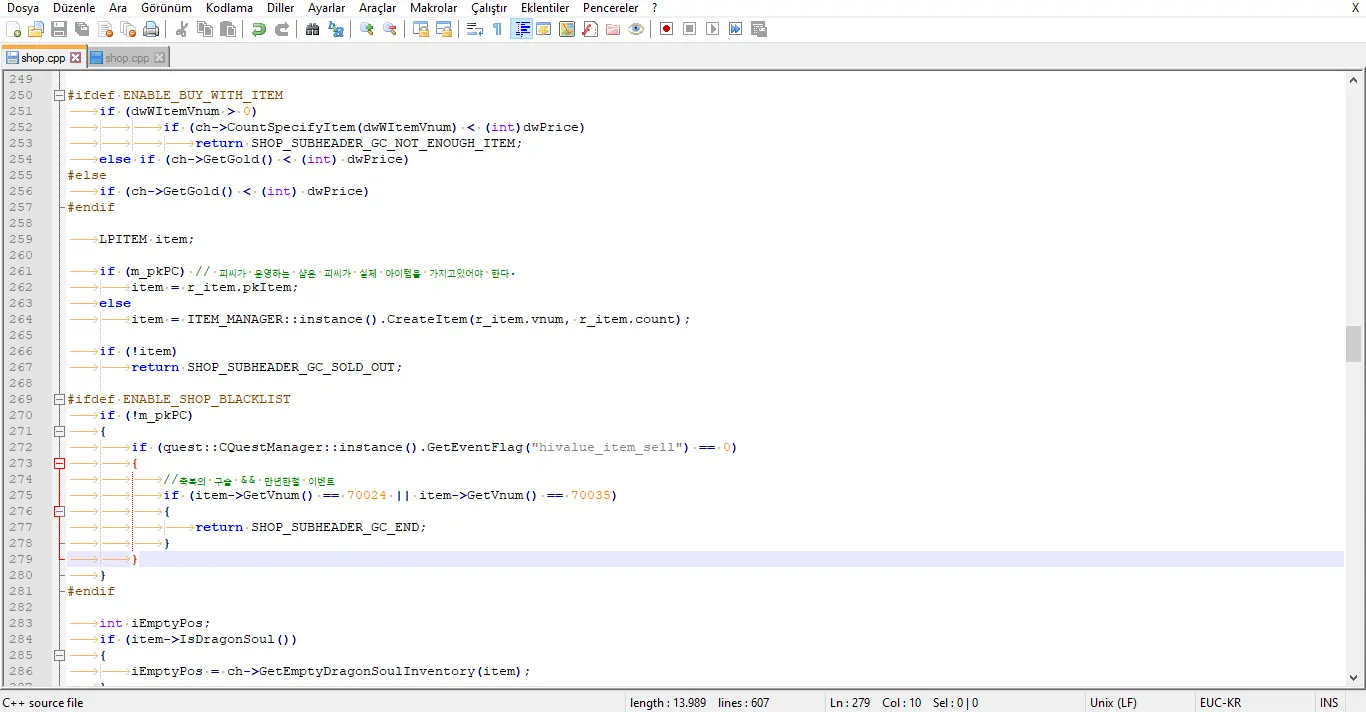
Task: Start macro recording with the red dot icon
Action: (666, 29)
